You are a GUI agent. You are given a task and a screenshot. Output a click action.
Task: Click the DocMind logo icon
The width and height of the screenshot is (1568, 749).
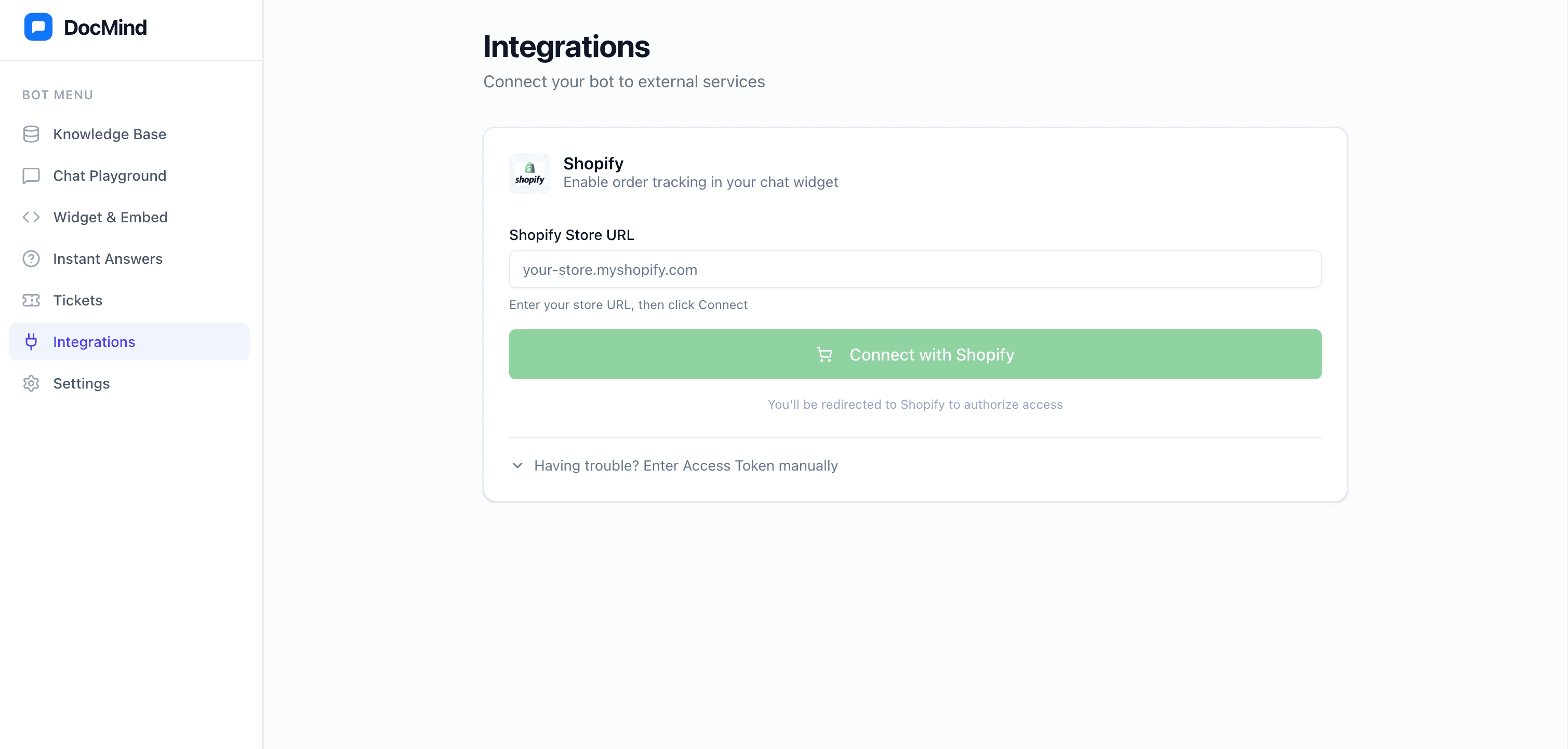(x=38, y=28)
